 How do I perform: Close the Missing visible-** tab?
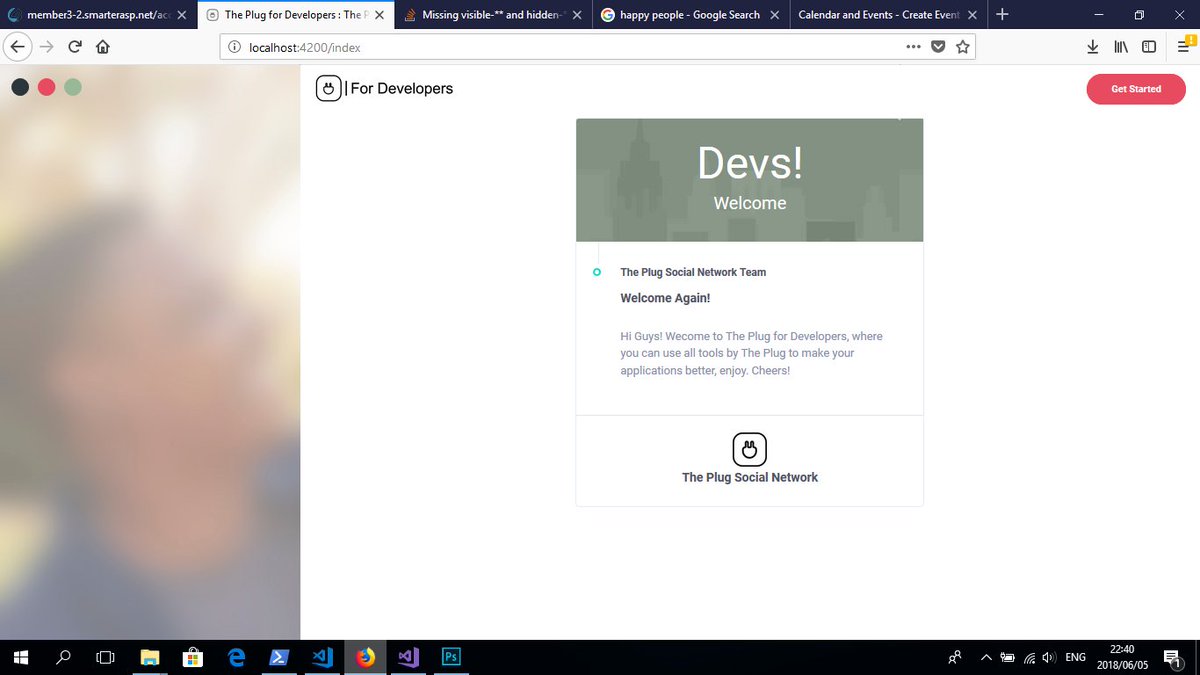coord(577,15)
